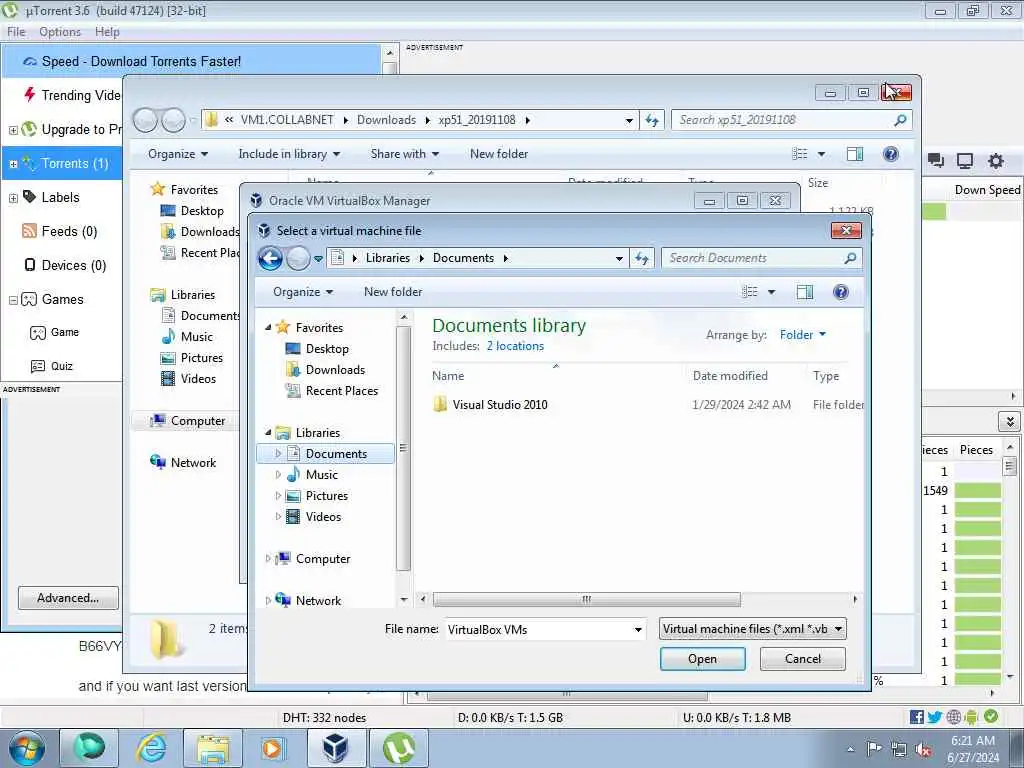The image size is (1024, 768).
Task: Open the view options dropdown arrow in the file dialog
Action: pos(771,292)
